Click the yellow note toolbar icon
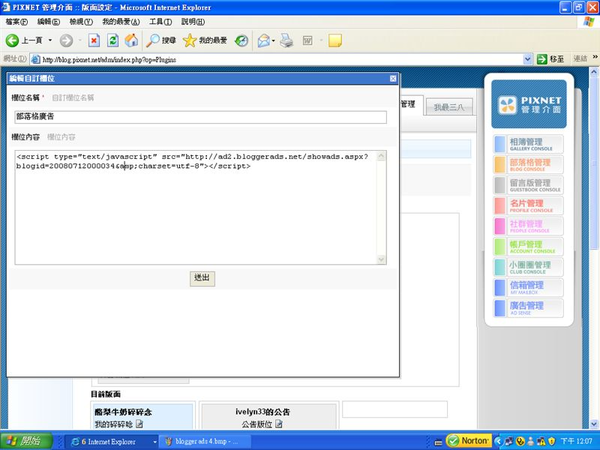 (335, 40)
